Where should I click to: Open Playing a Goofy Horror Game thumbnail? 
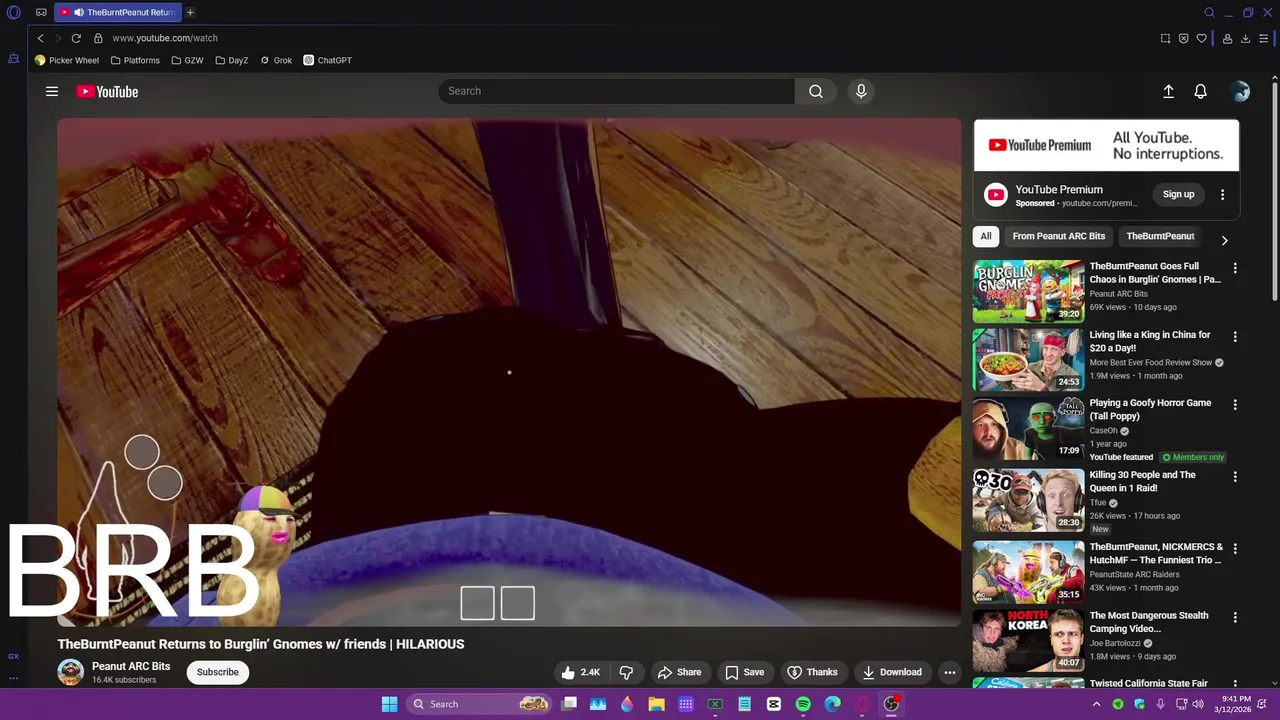click(1028, 428)
